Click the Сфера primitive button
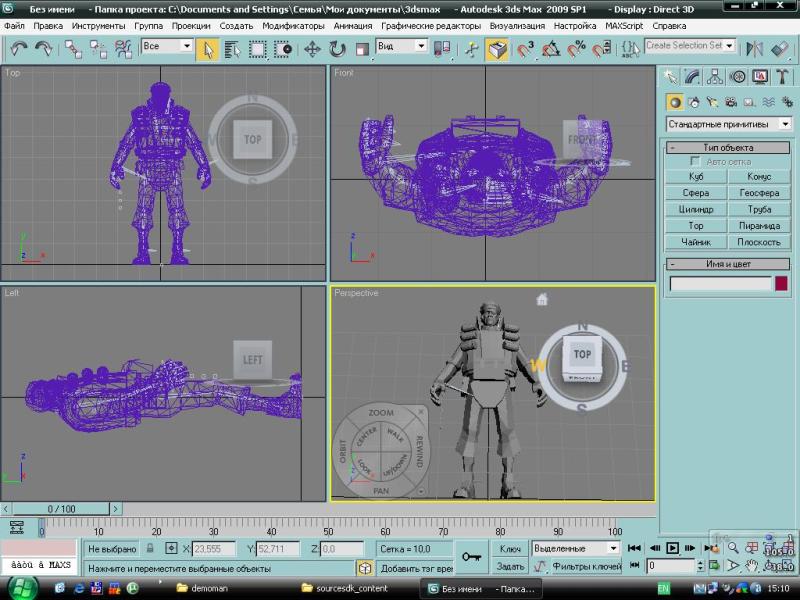 696,193
